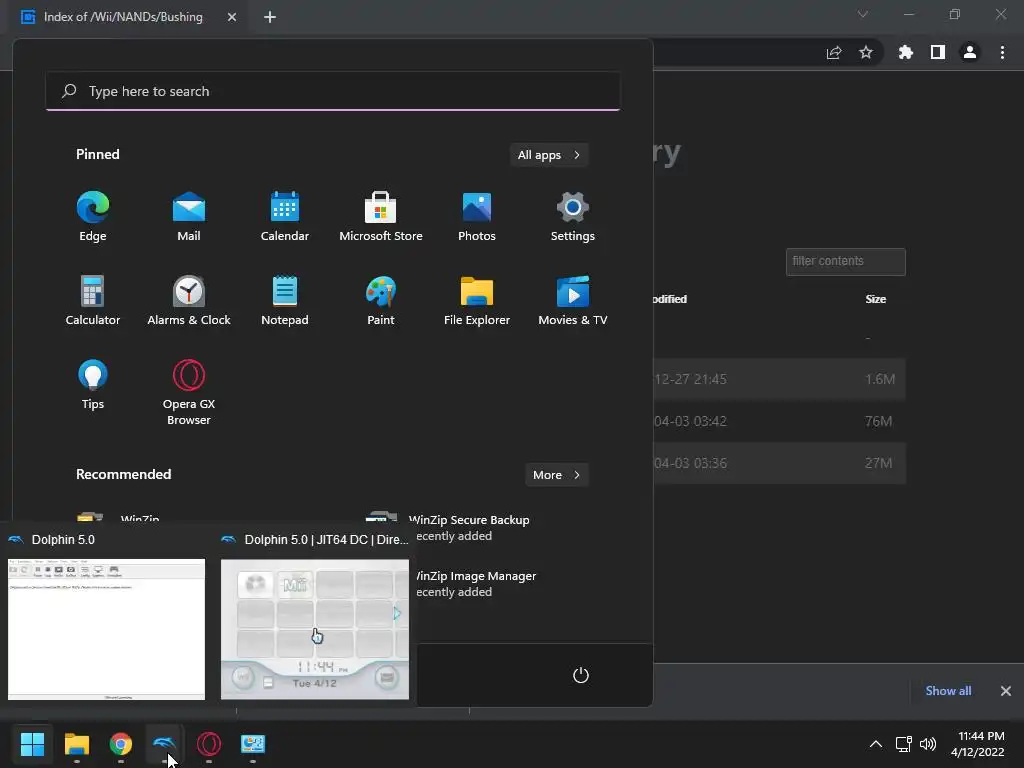Click the 76M file size cell
The image size is (1024, 768).
point(878,421)
